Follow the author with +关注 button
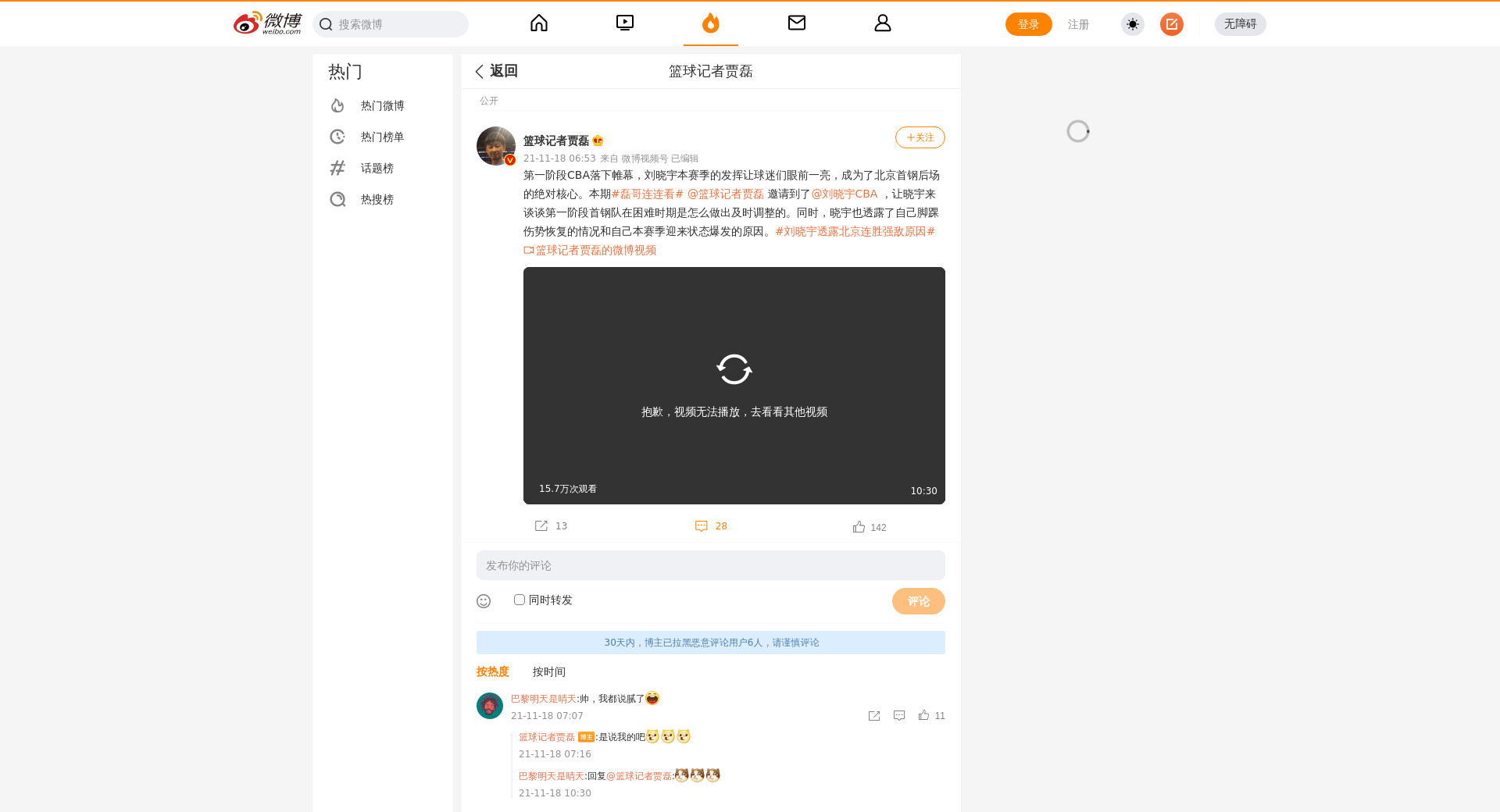This screenshot has width=1500, height=812. tap(920, 137)
